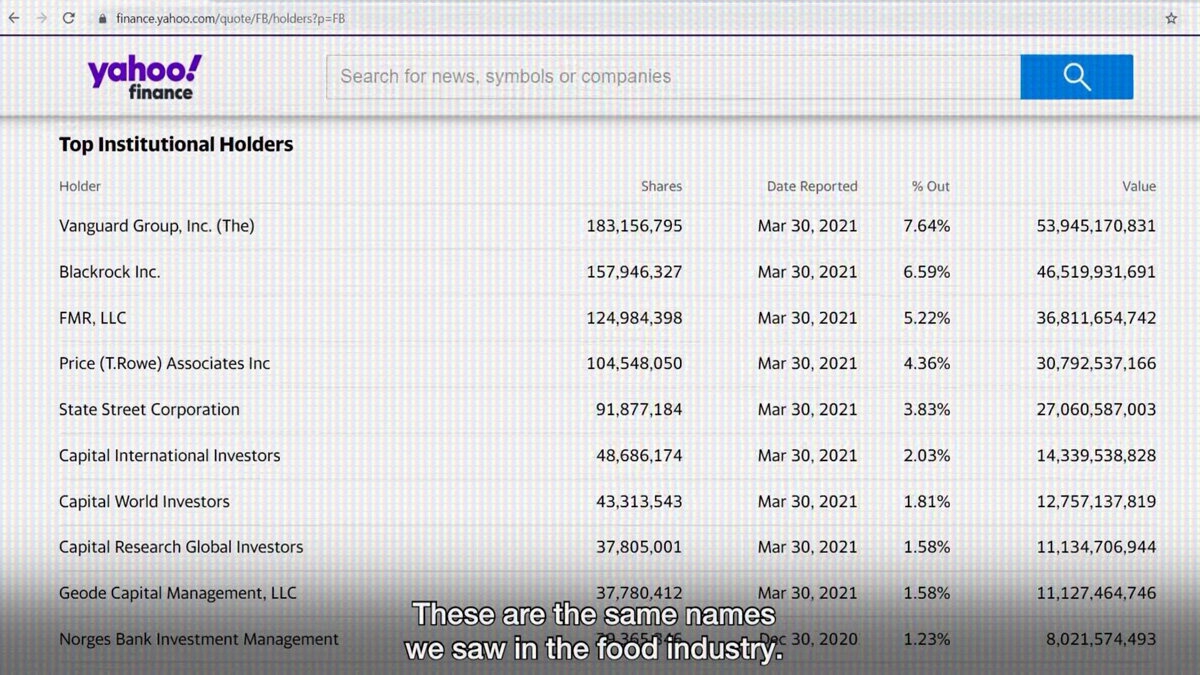Screen dimensions: 1200x675
Task: Click the State Street Corporation entry
Action: pos(149,410)
